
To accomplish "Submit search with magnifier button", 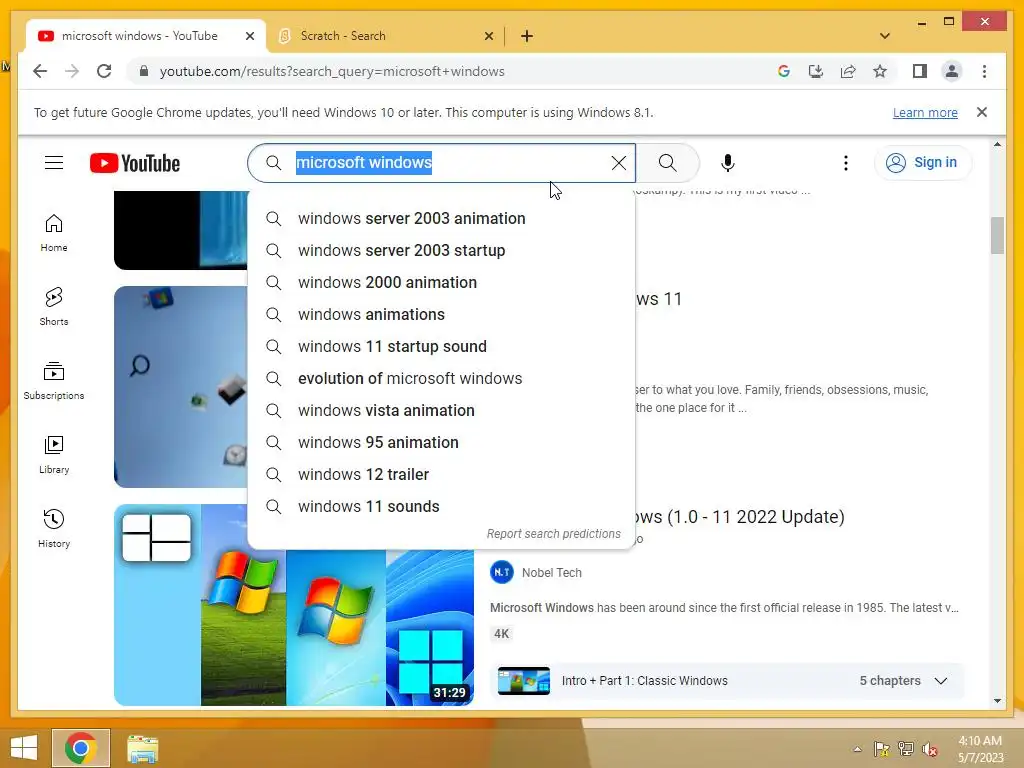I will (667, 163).
